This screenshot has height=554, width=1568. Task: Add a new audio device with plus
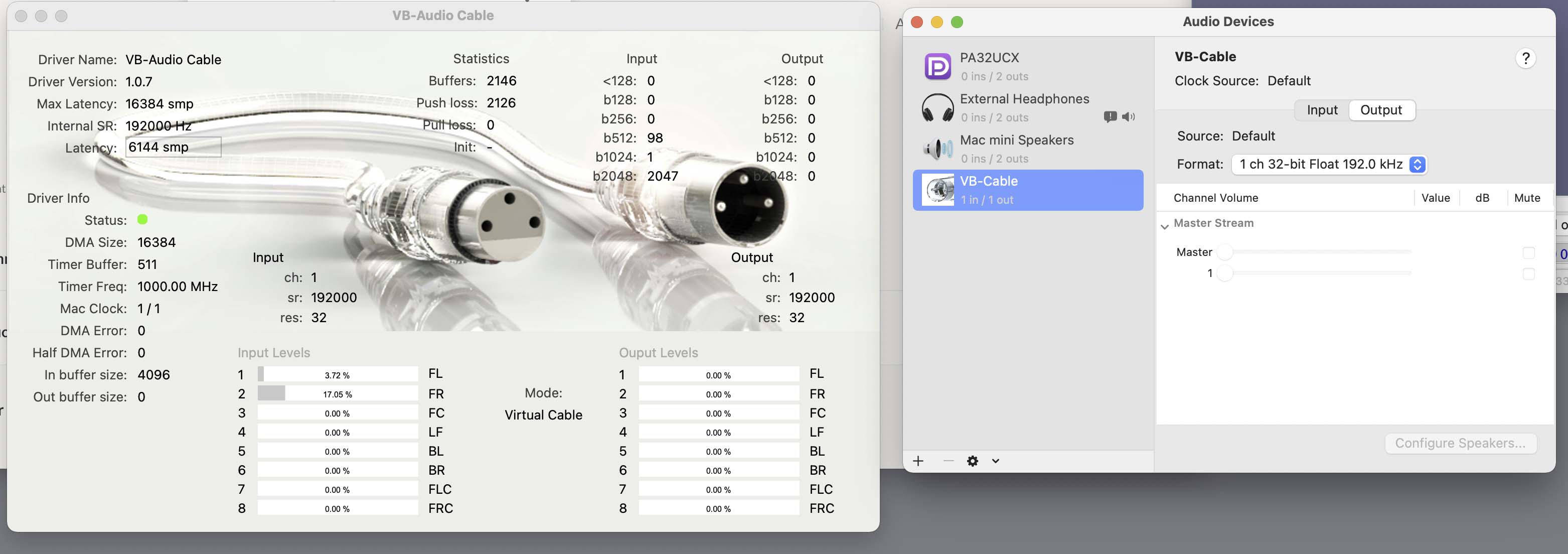(918, 461)
